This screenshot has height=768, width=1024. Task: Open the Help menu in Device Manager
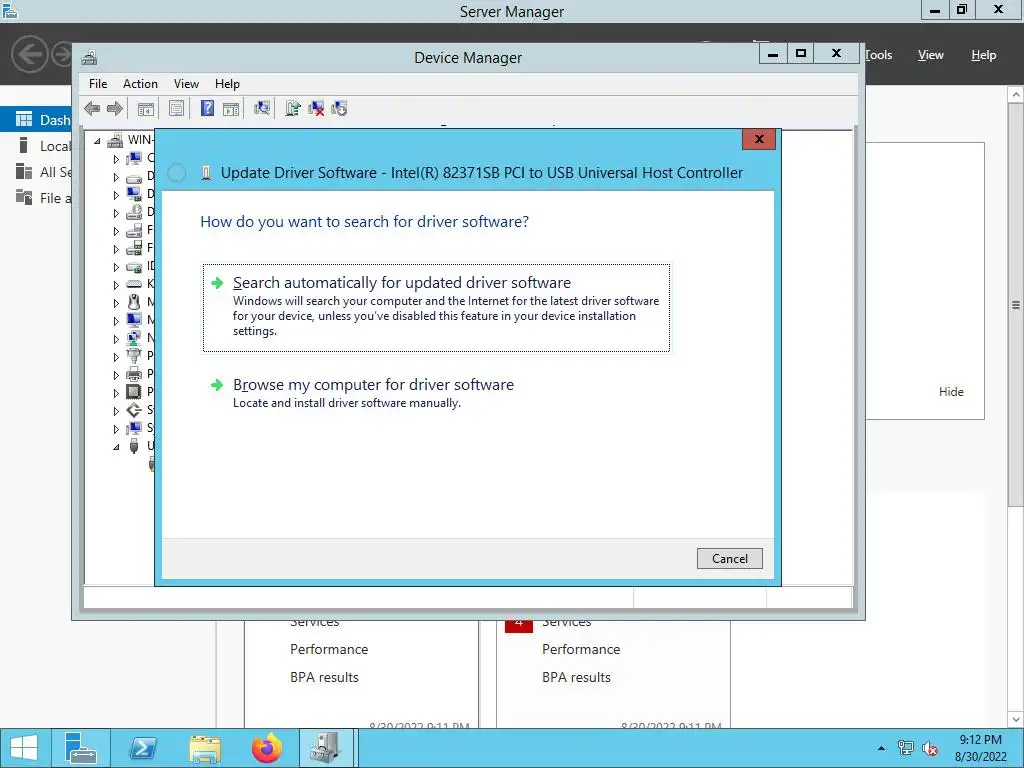227,84
